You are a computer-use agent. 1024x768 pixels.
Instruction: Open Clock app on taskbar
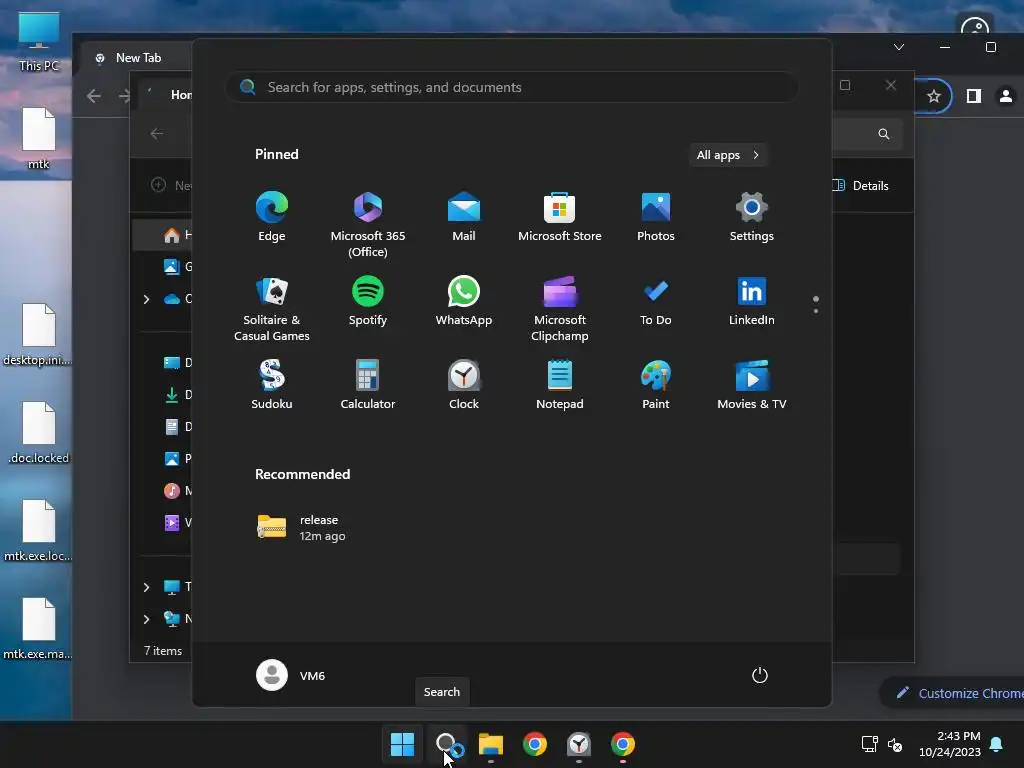(x=579, y=744)
